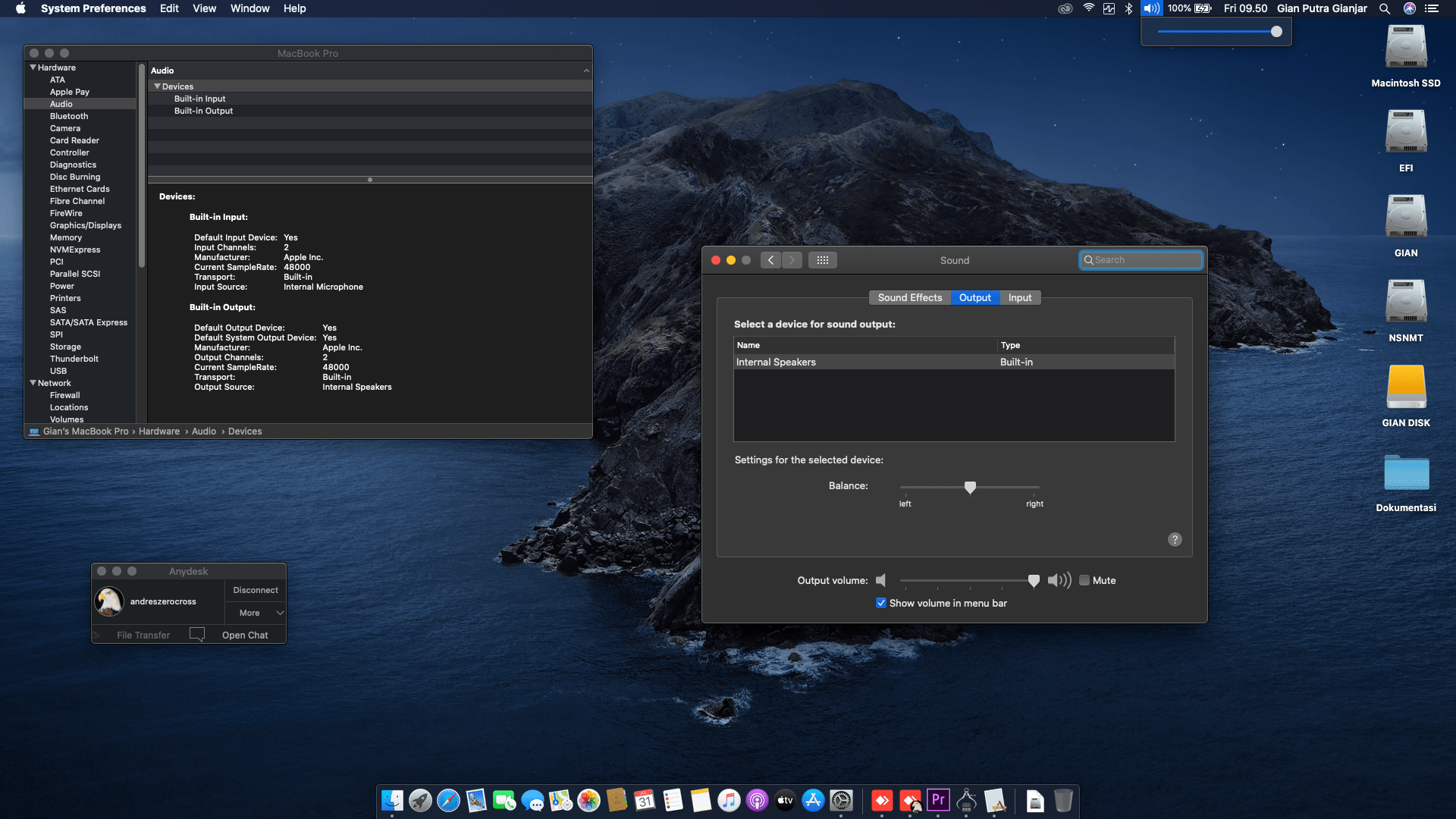This screenshot has width=1456, height=819.
Task: Click File Transfer in AnyDesk
Action: [x=143, y=635]
